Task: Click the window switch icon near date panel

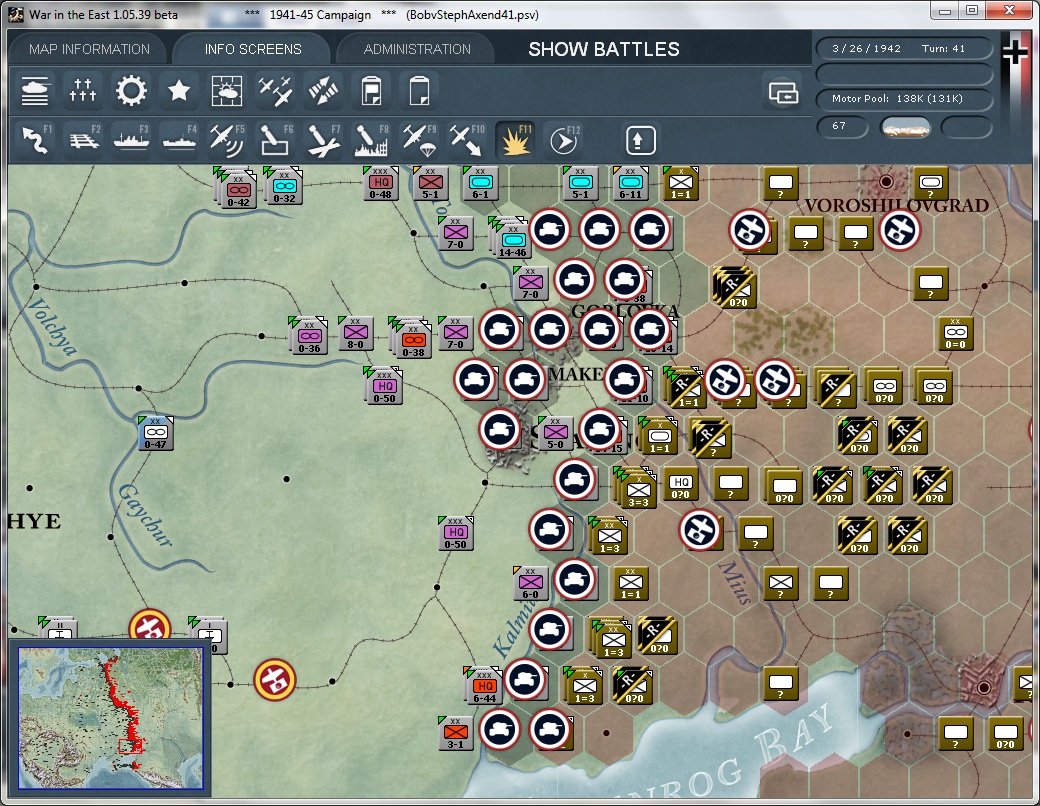Action: pos(783,92)
